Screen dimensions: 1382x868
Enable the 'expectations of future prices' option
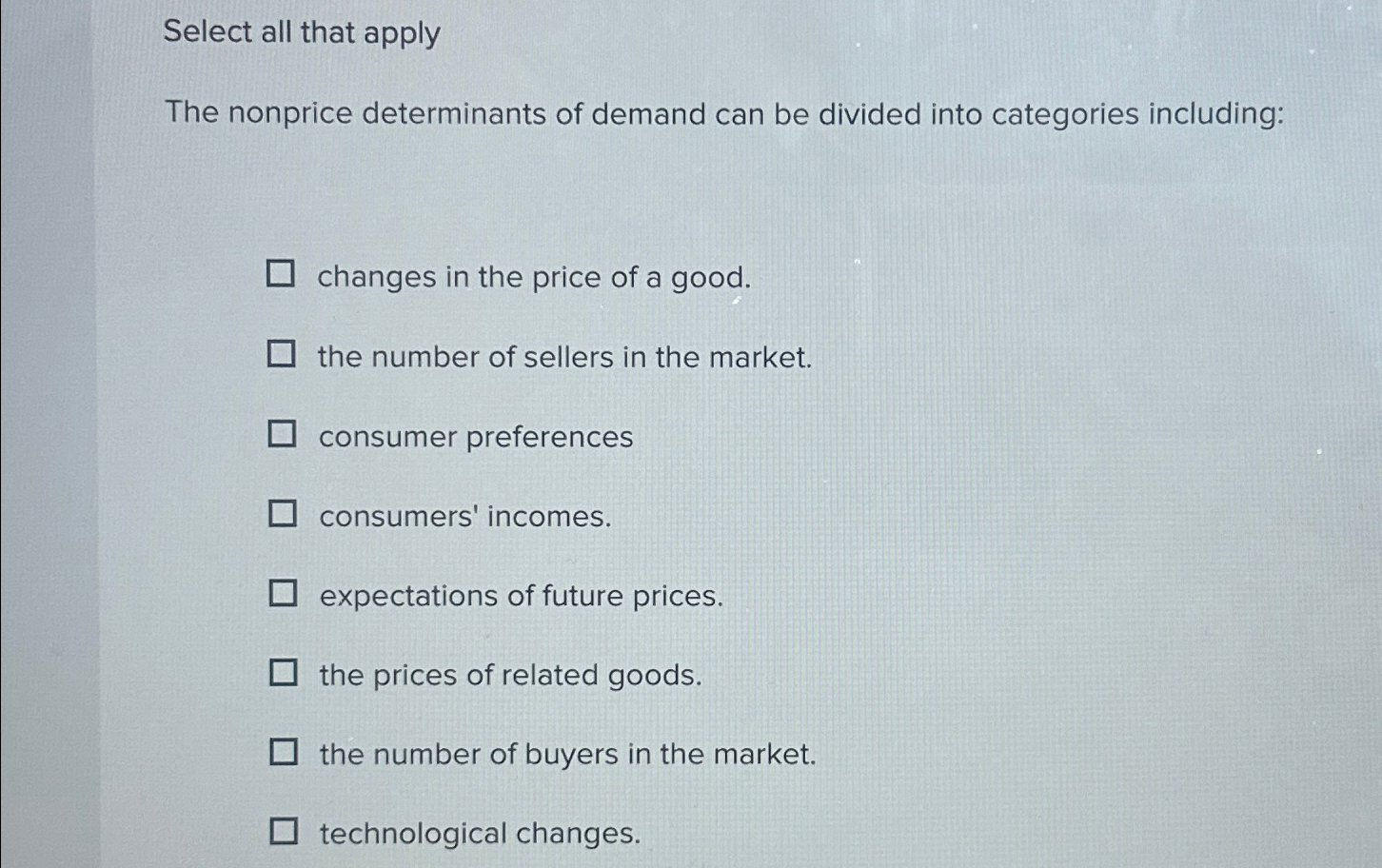pos(282,594)
